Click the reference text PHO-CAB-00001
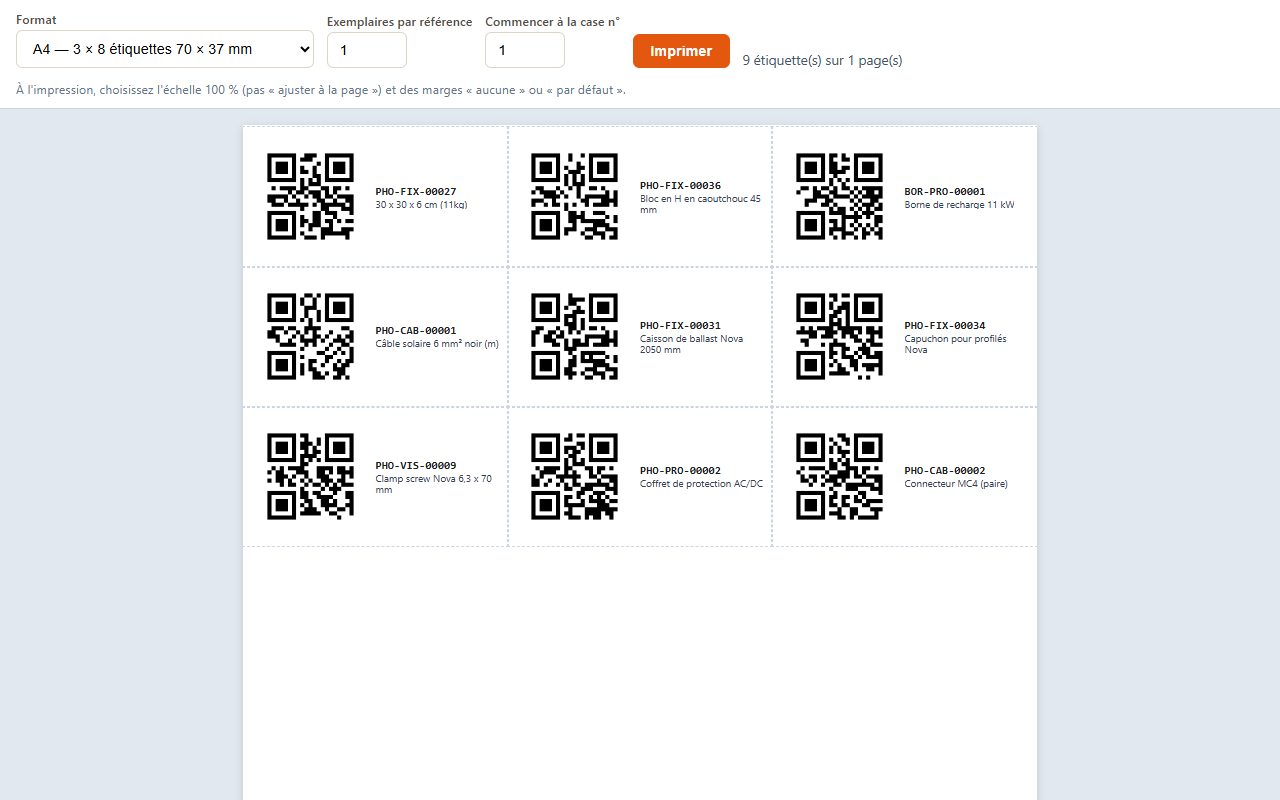The image size is (1280, 800). (x=416, y=331)
